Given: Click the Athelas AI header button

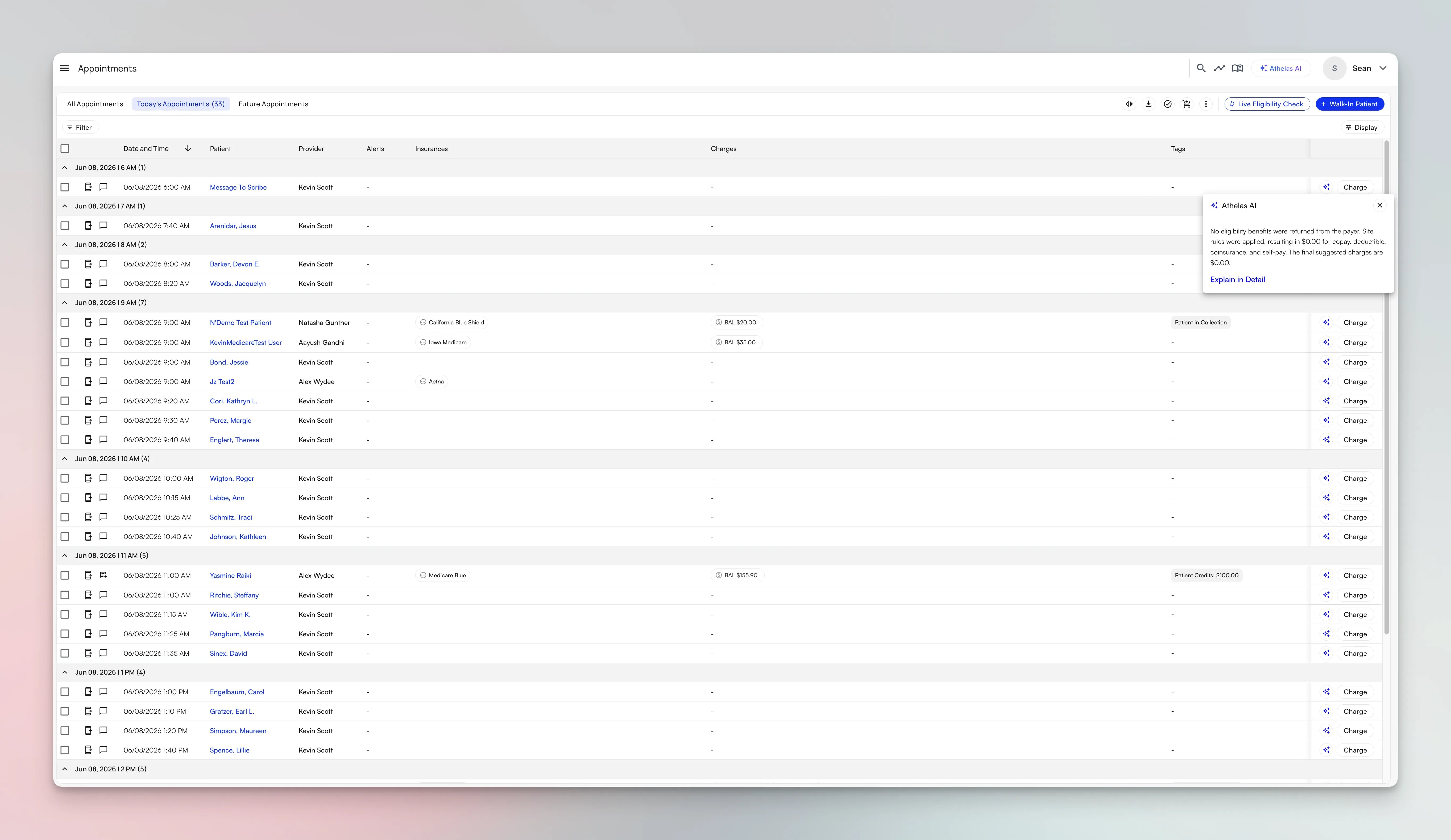Looking at the screenshot, I should (1280, 68).
